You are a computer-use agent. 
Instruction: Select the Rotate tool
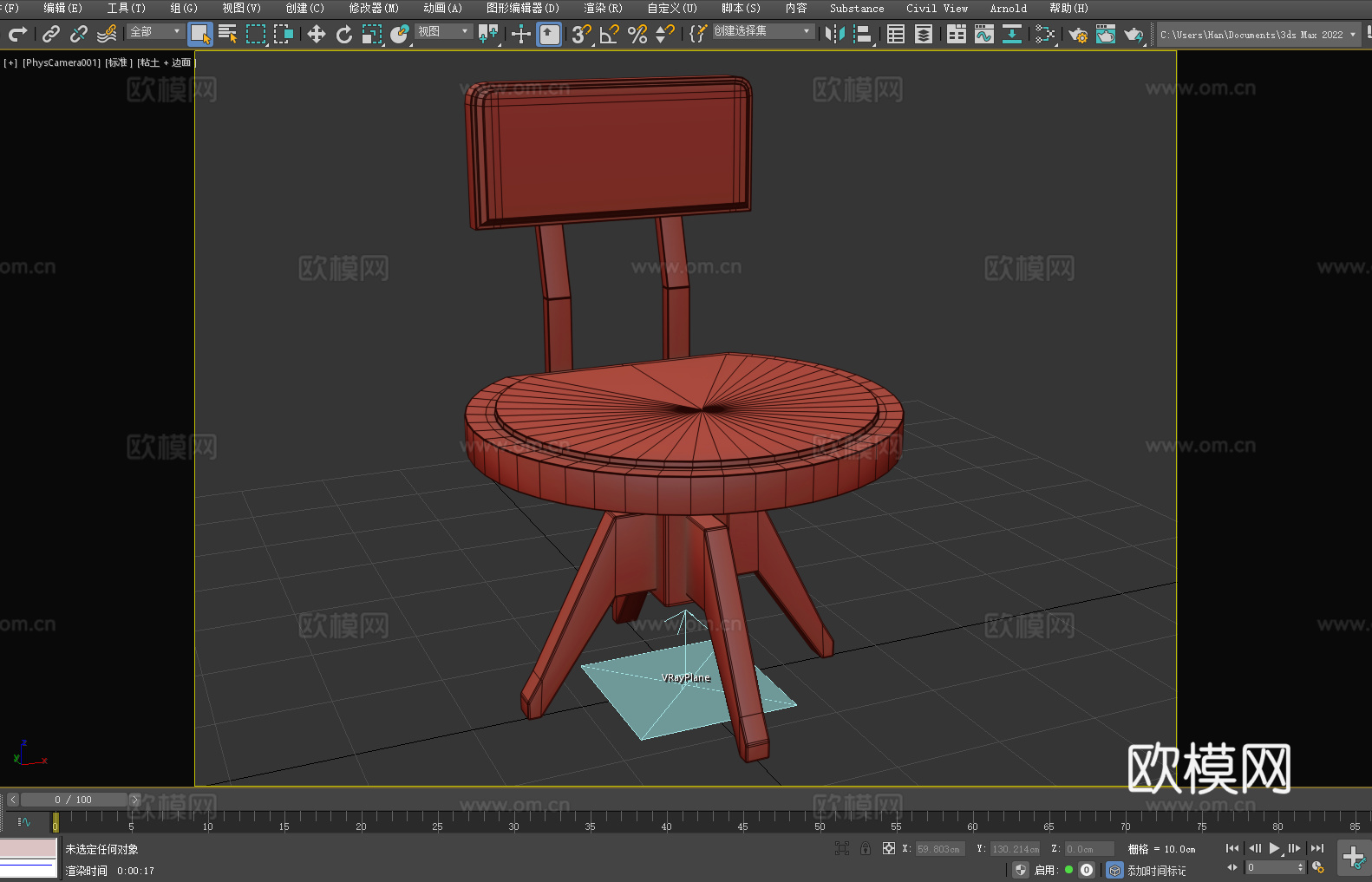click(x=344, y=34)
